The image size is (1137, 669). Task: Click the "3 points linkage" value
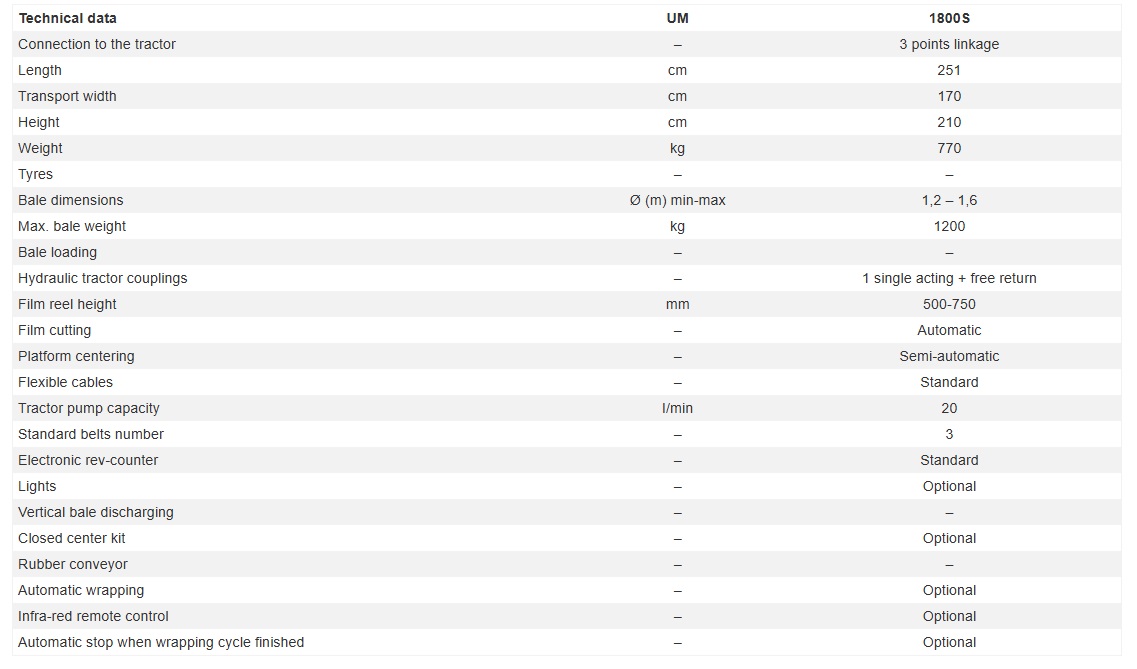(x=949, y=44)
